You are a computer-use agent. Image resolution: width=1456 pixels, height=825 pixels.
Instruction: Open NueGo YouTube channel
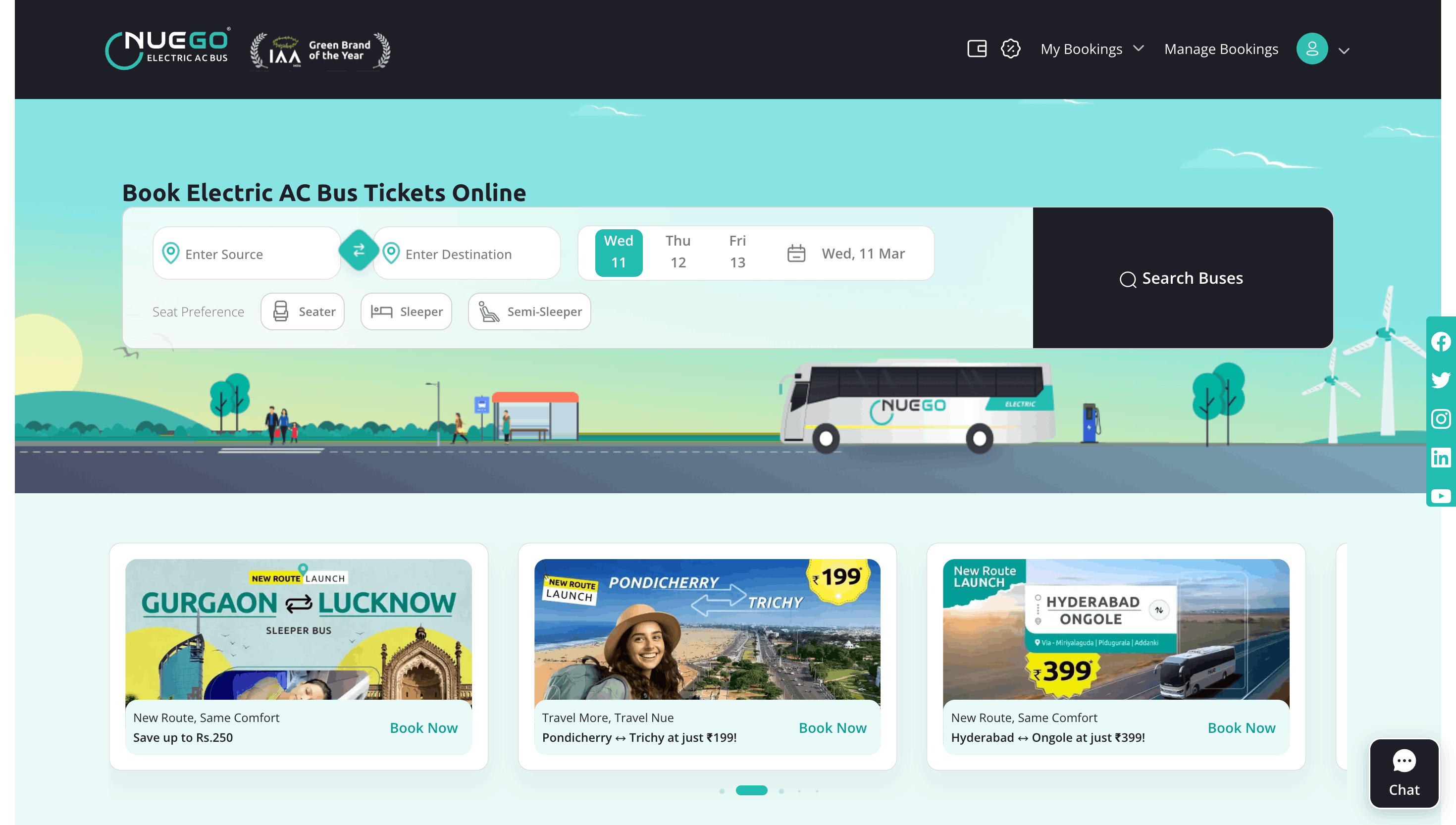point(1440,496)
